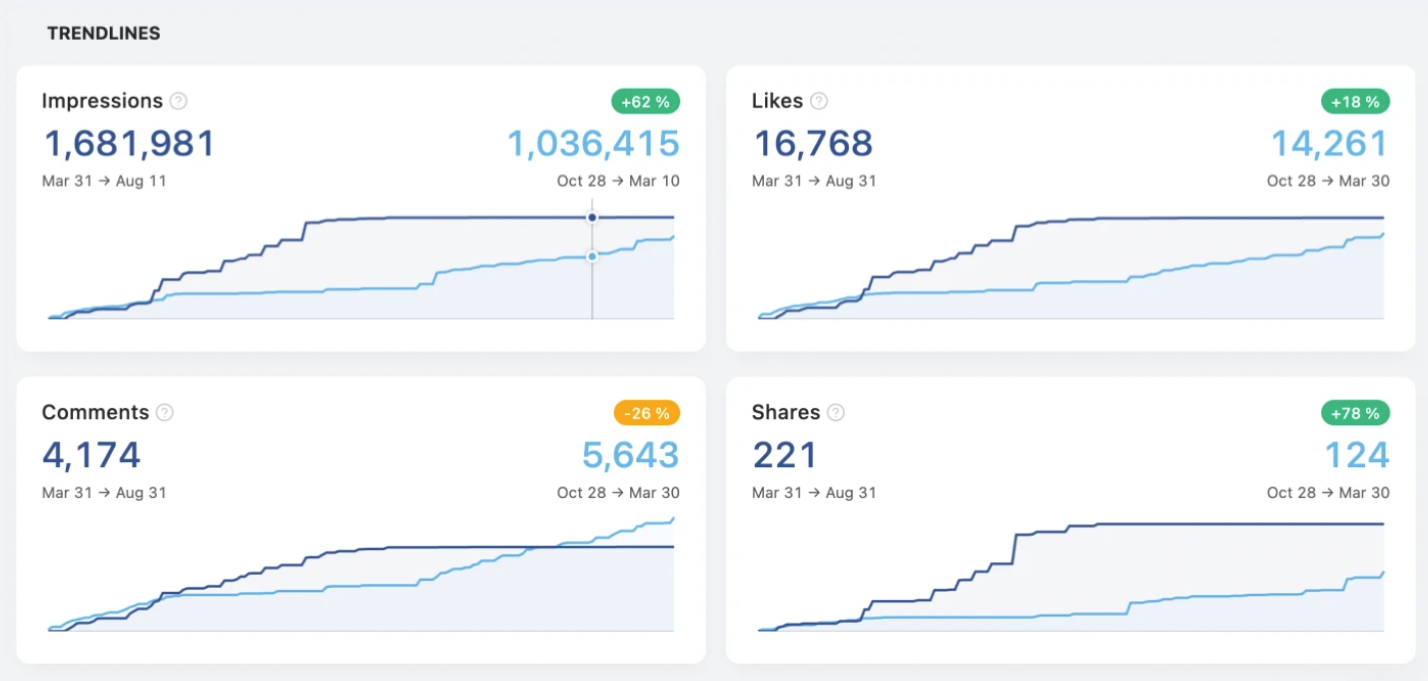Image resolution: width=1428 pixels, height=681 pixels.
Task: Click the +18 % badge on Likes
Action: tap(1356, 101)
